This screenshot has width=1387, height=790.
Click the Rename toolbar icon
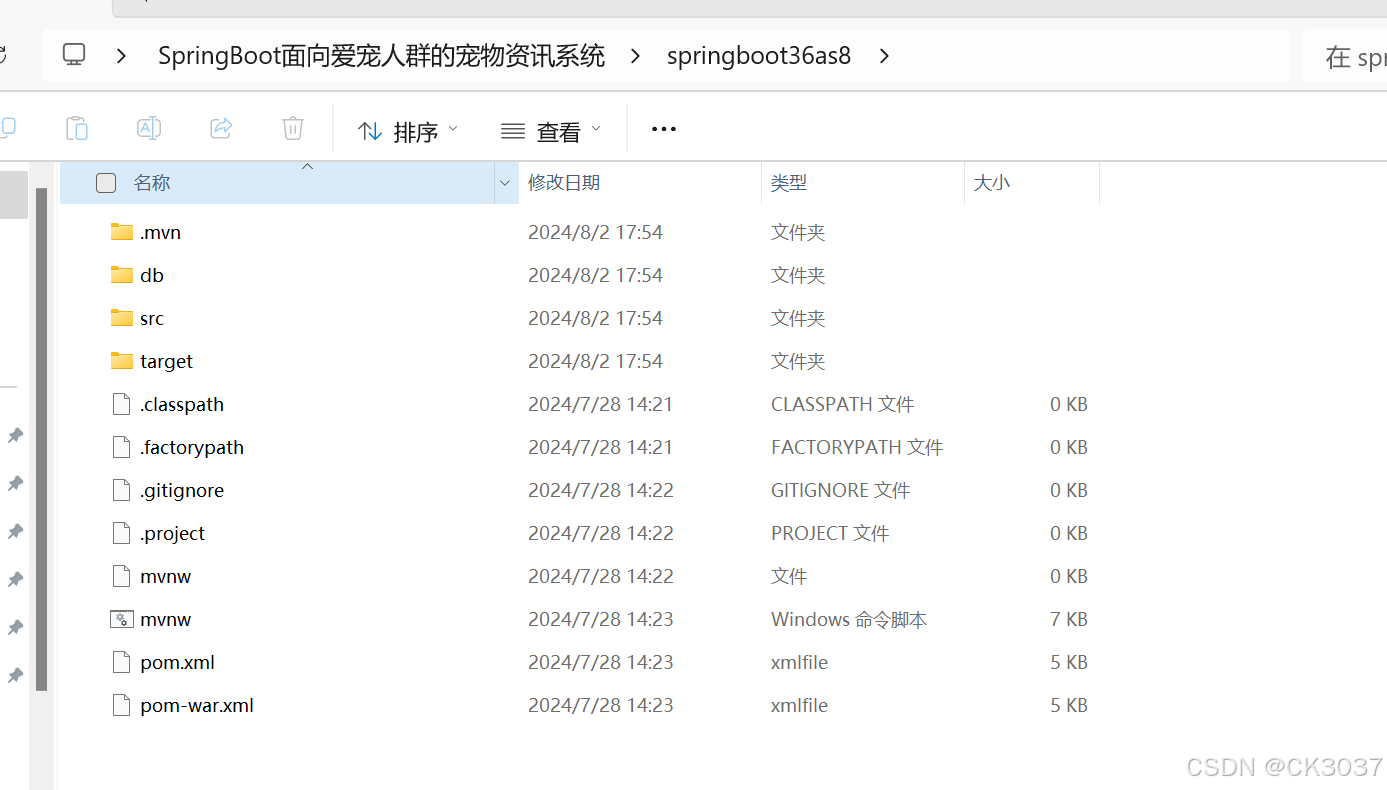[148, 128]
